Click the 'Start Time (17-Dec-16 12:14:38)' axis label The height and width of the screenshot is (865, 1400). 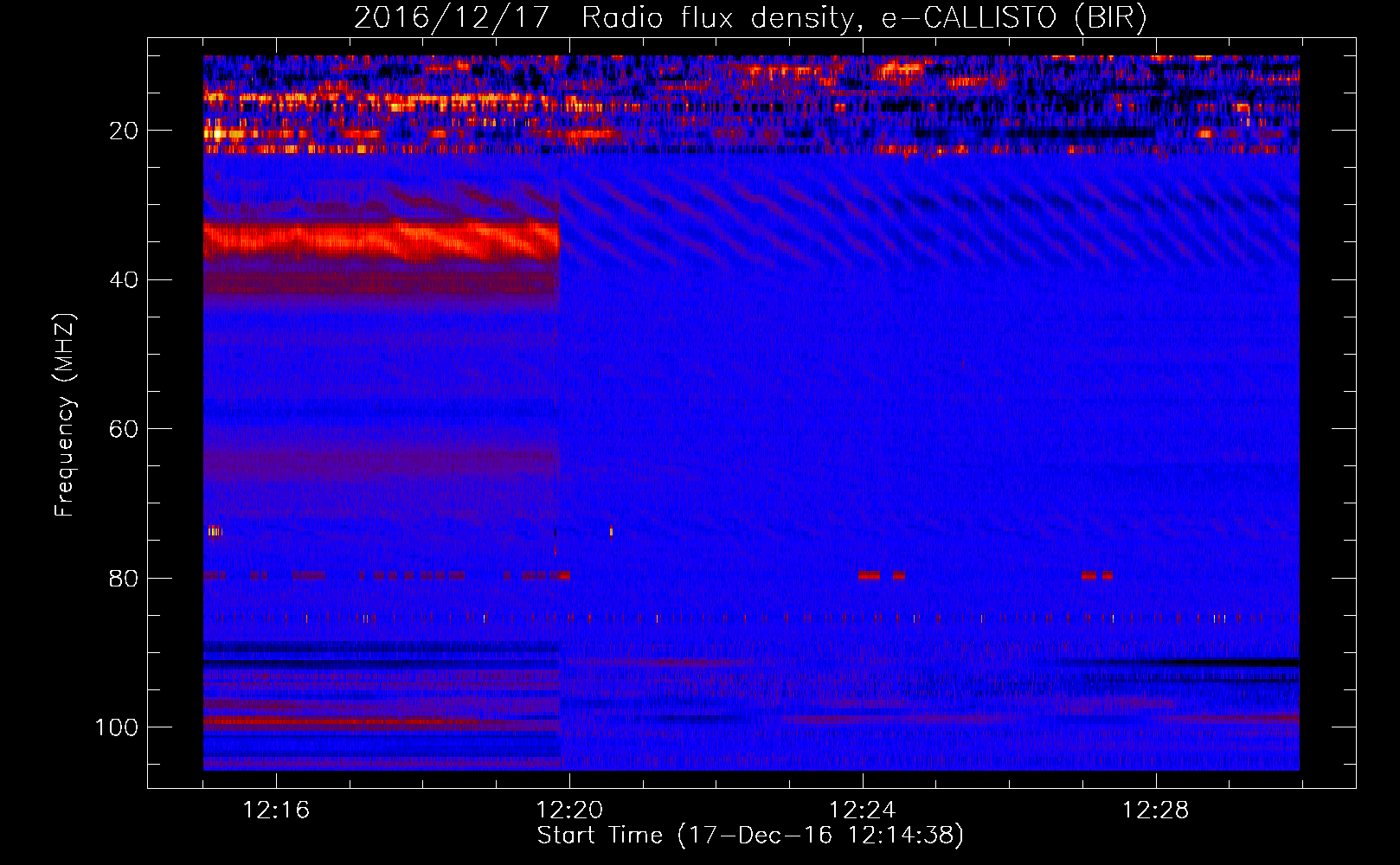coord(750,836)
